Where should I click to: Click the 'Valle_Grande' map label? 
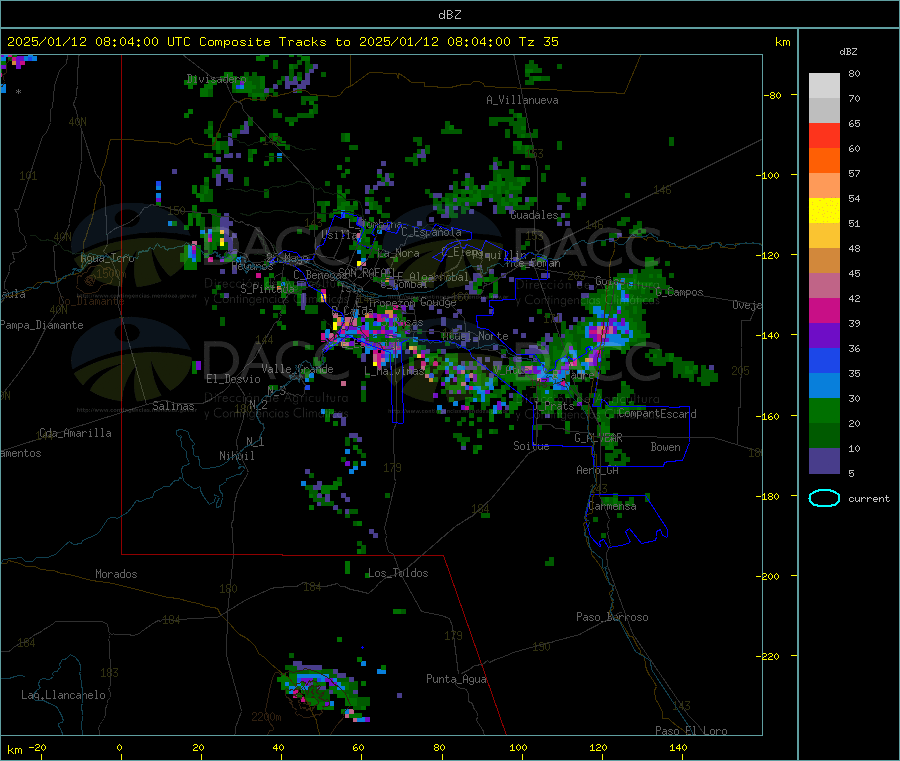(x=297, y=369)
